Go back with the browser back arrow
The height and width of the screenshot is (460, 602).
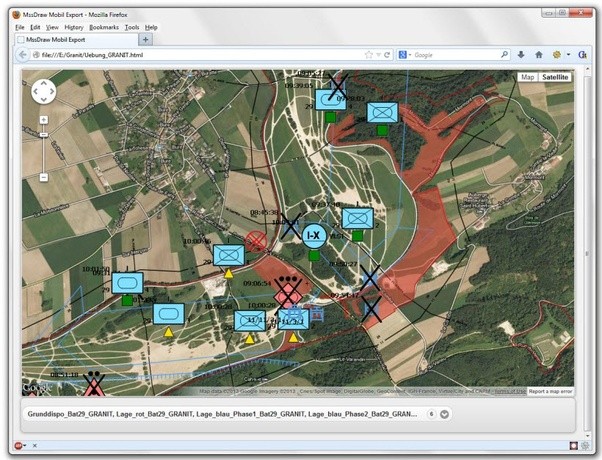22,55
